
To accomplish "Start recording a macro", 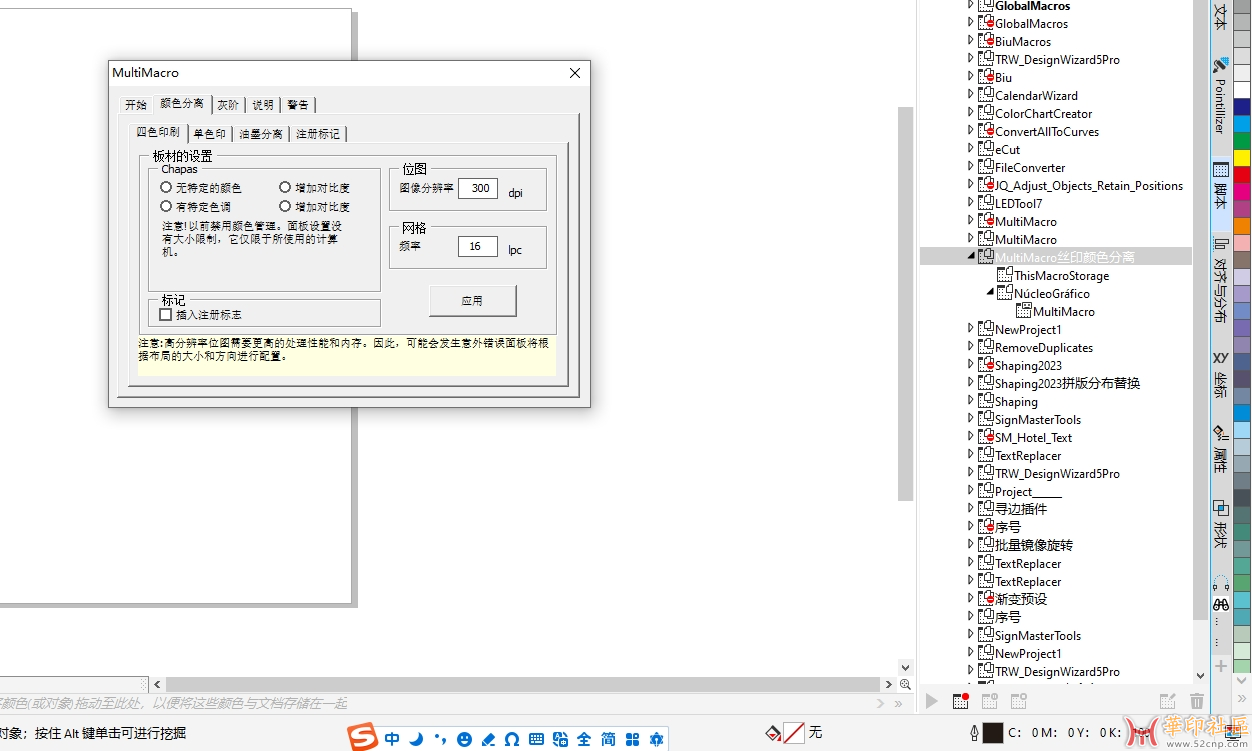I will pos(960,701).
